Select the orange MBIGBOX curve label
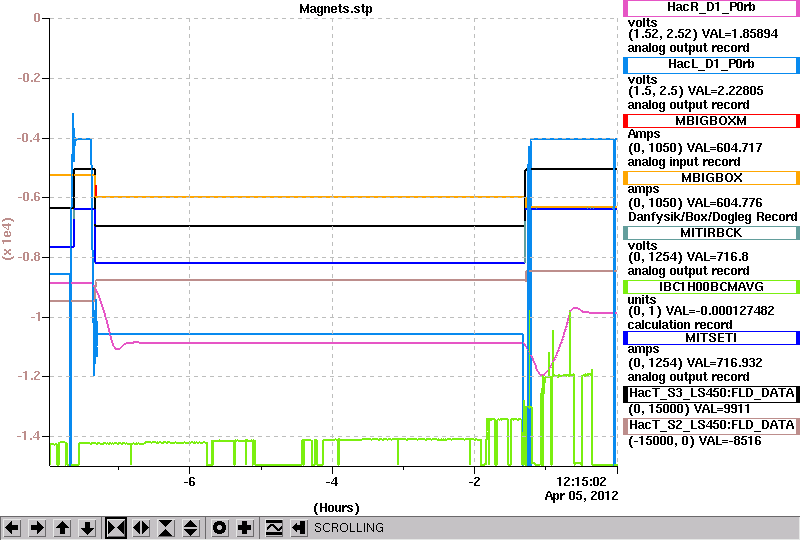Image resolution: width=800 pixels, height=540 pixels. [711, 178]
